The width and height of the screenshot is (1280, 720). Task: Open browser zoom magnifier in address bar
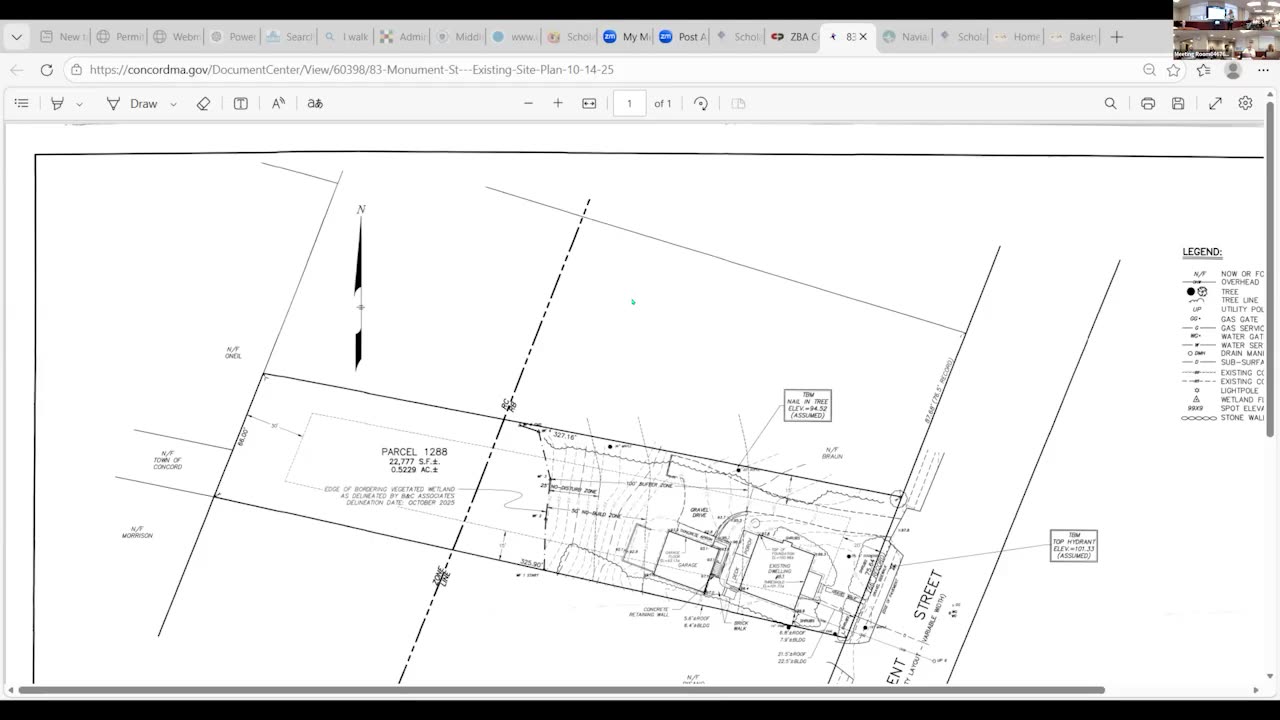(x=1149, y=70)
